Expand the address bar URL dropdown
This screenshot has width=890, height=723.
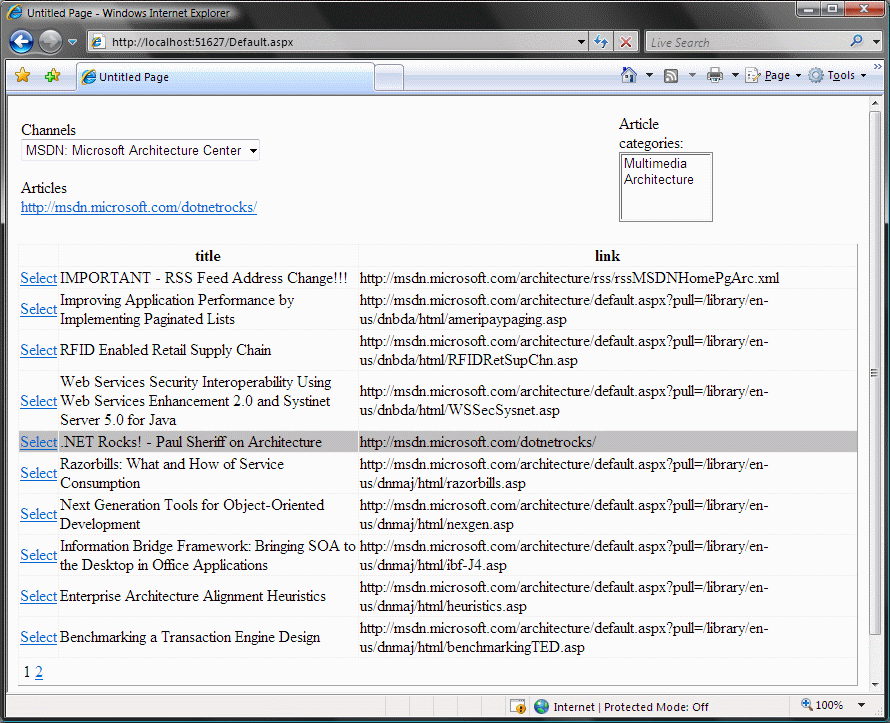(x=581, y=42)
